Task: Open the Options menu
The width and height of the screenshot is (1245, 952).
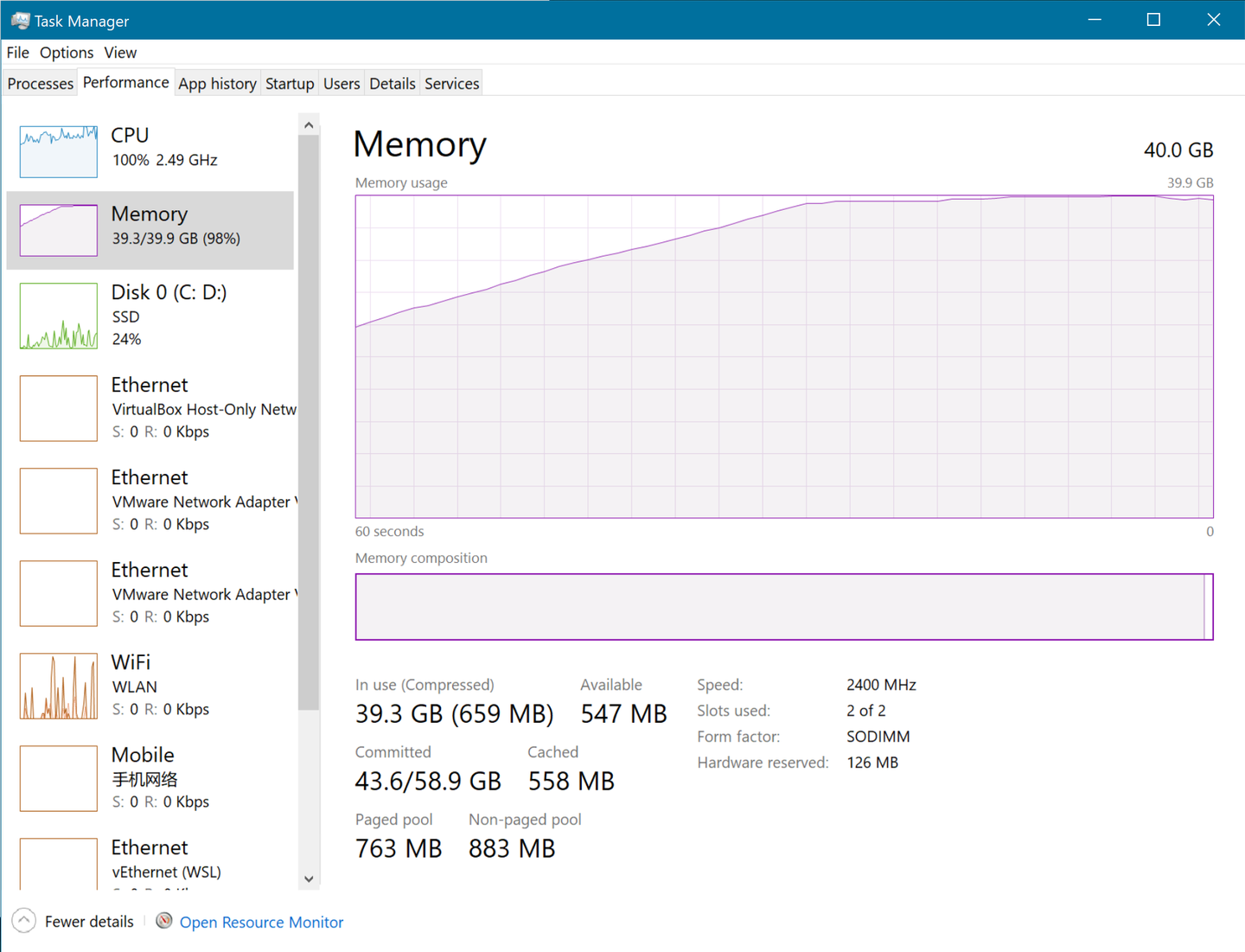Action: [x=67, y=53]
